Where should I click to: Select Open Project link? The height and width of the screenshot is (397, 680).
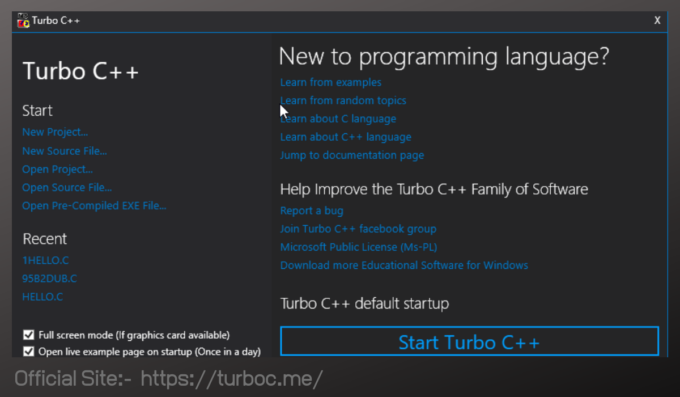(x=57, y=169)
